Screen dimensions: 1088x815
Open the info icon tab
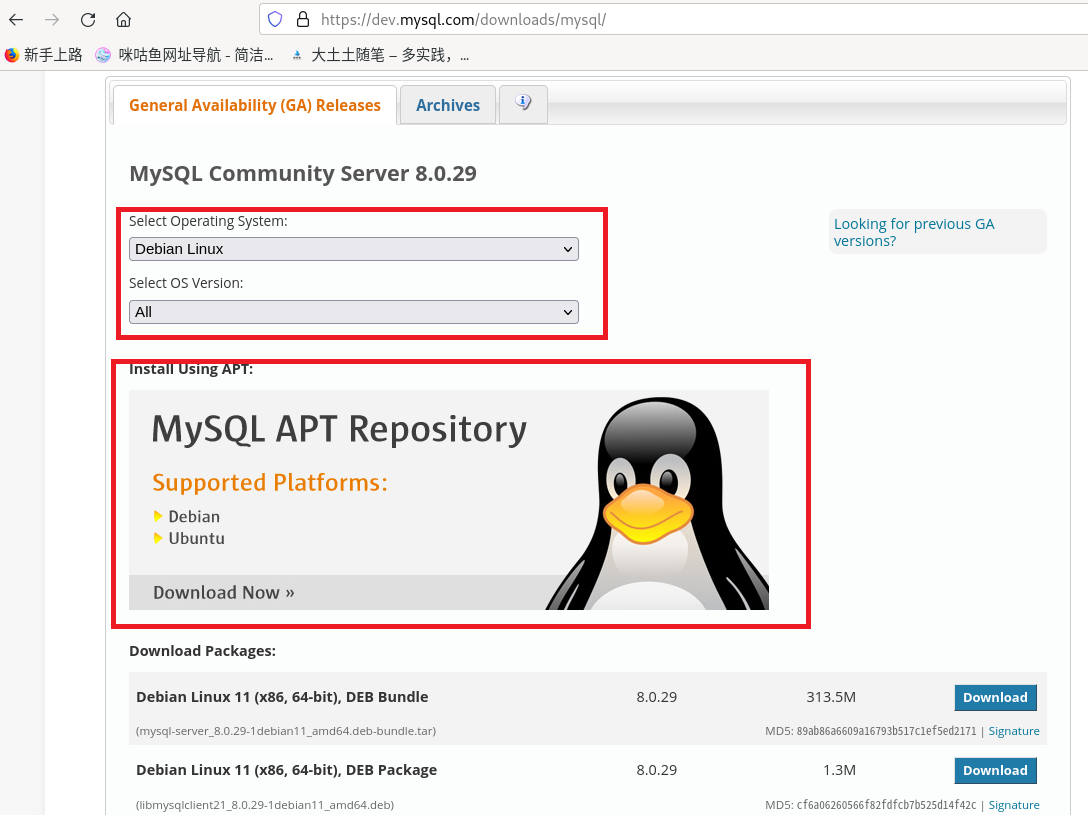523,104
